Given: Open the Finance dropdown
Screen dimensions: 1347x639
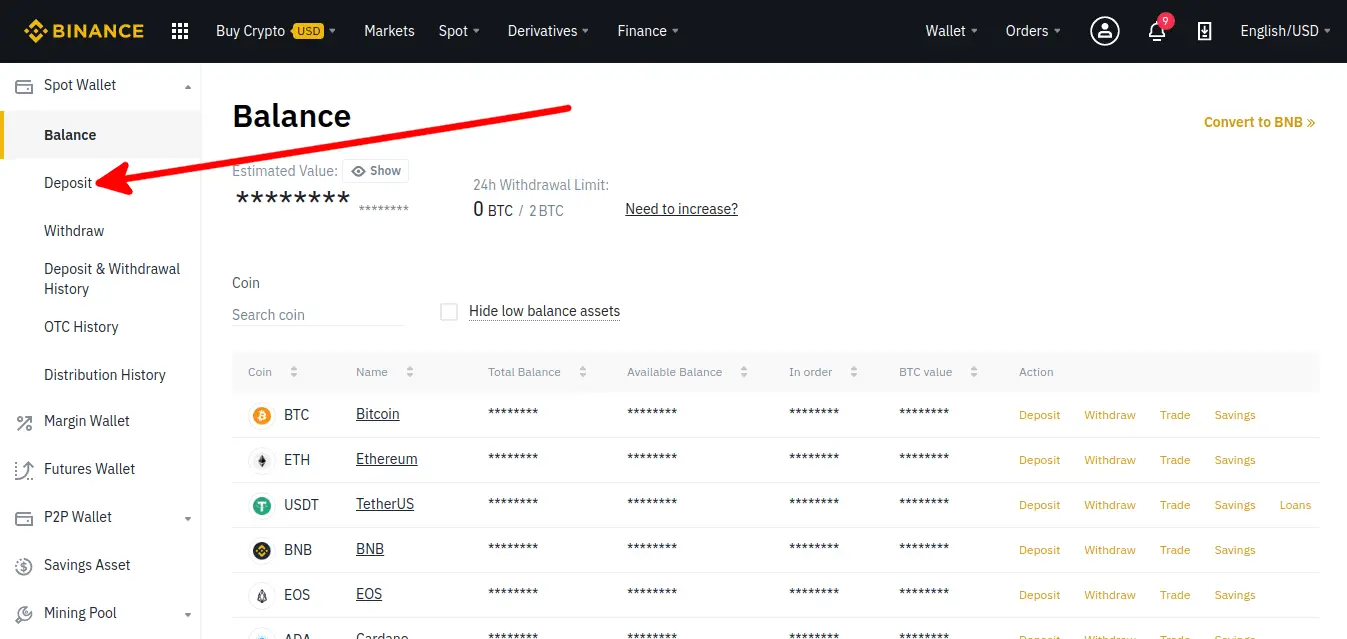Looking at the screenshot, I should click(x=649, y=31).
